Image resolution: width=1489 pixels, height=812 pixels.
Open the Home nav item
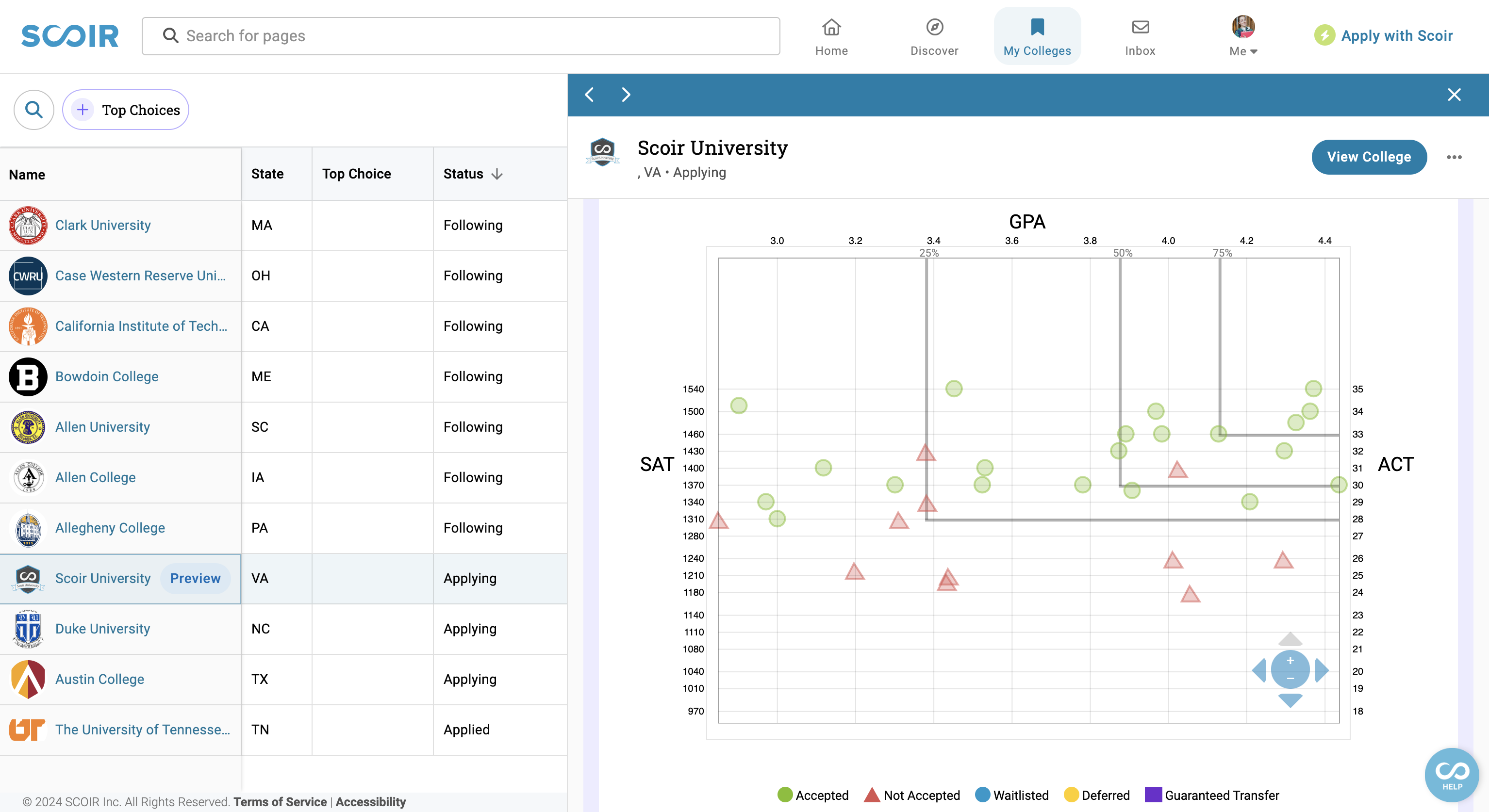pyautogui.click(x=831, y=37)
